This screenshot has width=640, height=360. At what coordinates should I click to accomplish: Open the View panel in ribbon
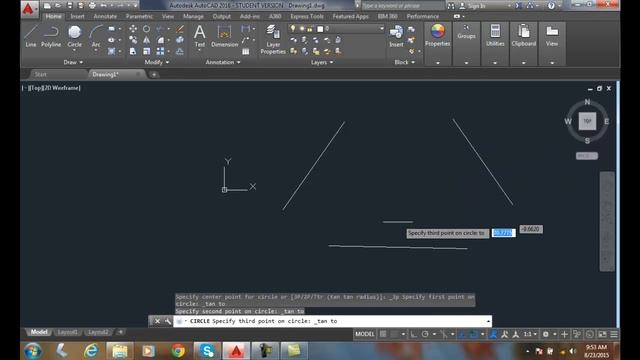[x=552, y=35]
